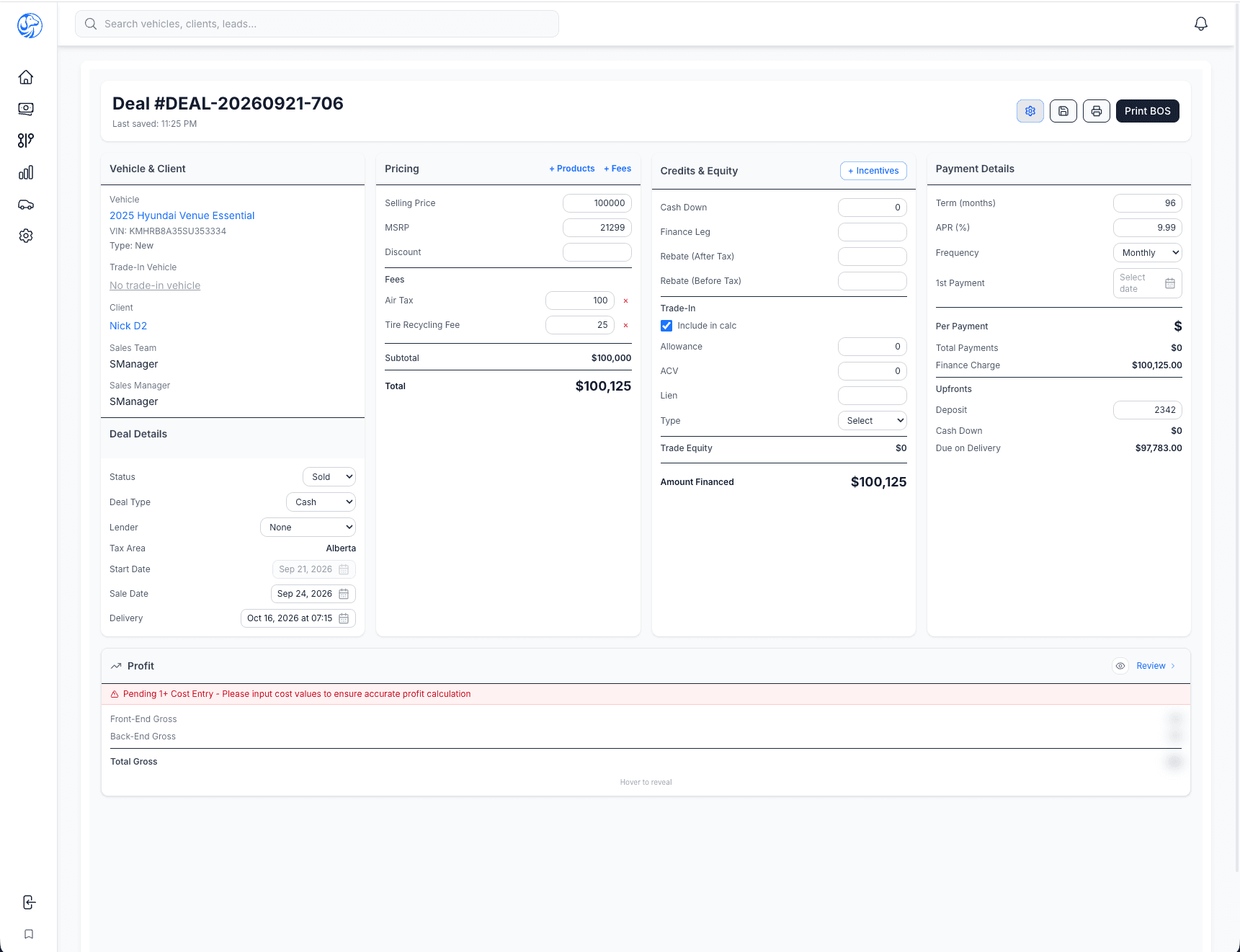Click the Print BOS button
The image size is (1240, 952).
pos(1147,111)
